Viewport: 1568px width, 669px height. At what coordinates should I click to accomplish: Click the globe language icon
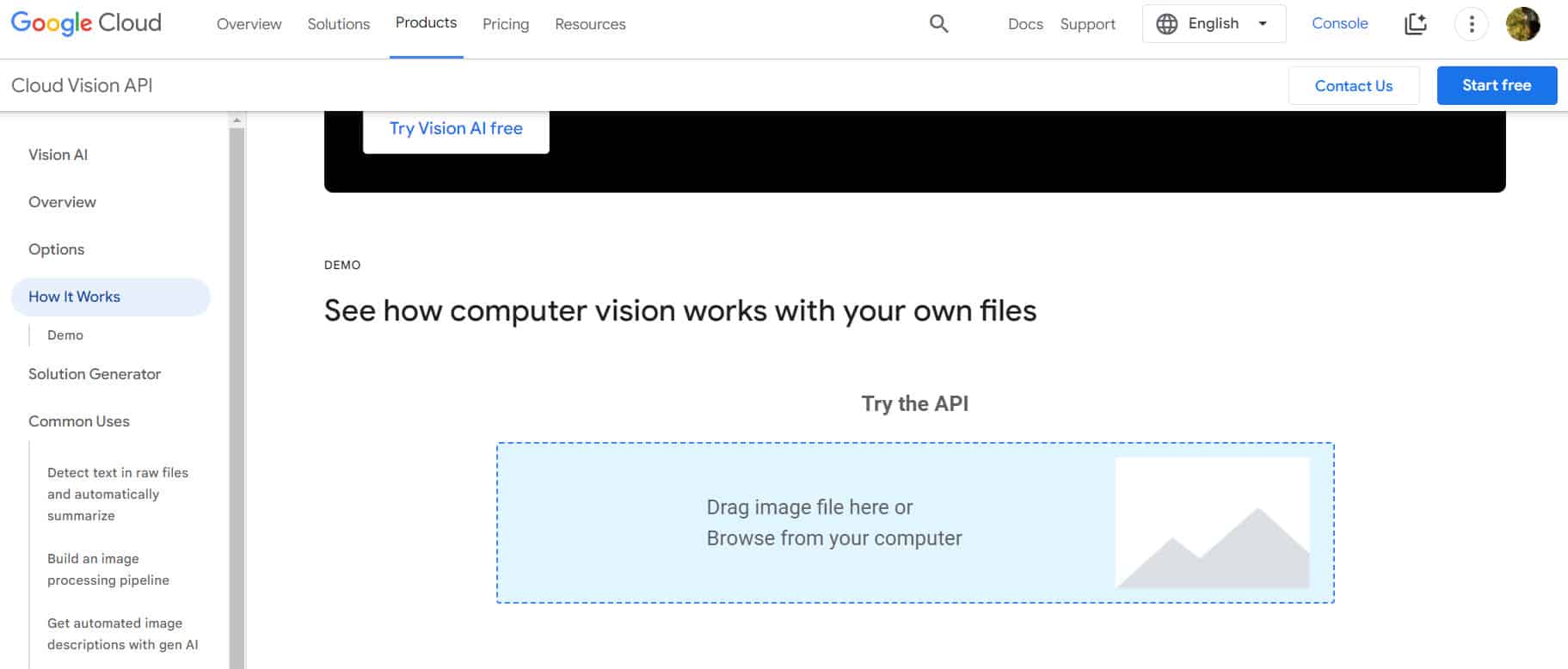click(x=1167, y=24)
